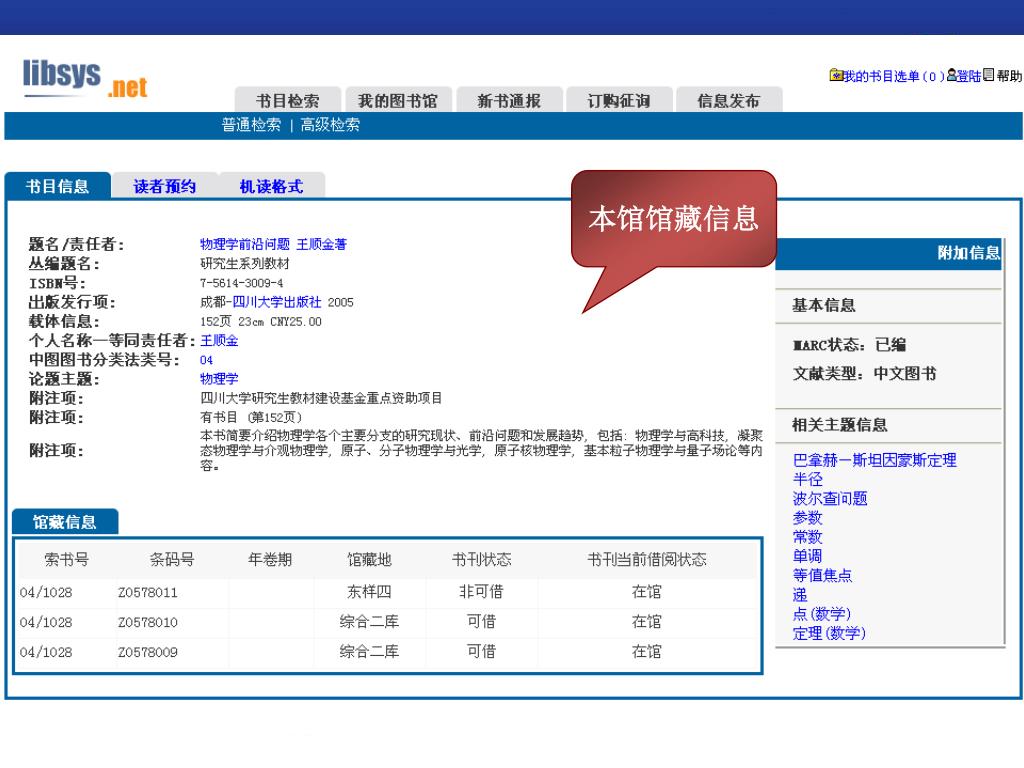
Task: Open the 机读格式 tab
Action: click(272, 186)
